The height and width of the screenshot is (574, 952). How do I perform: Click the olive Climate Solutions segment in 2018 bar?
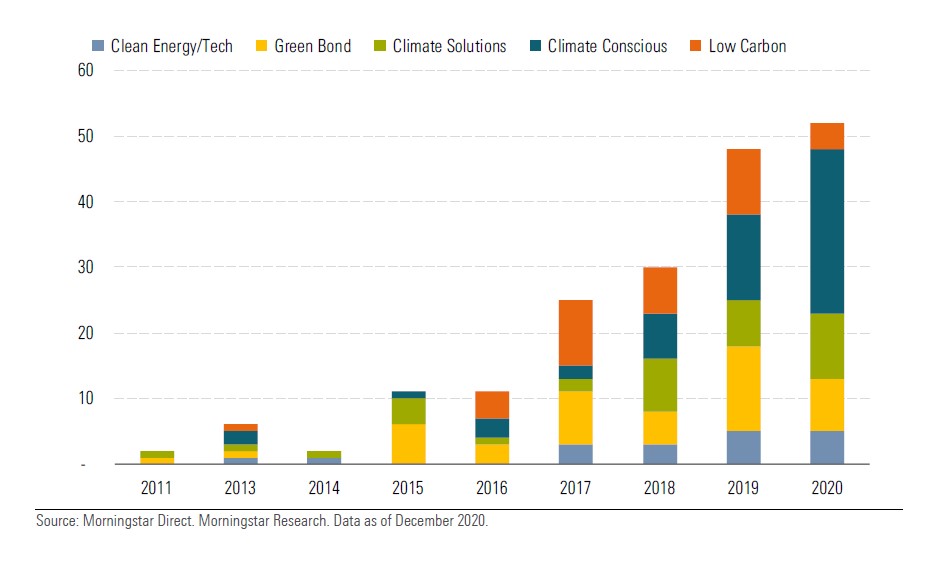coord(659,385)
